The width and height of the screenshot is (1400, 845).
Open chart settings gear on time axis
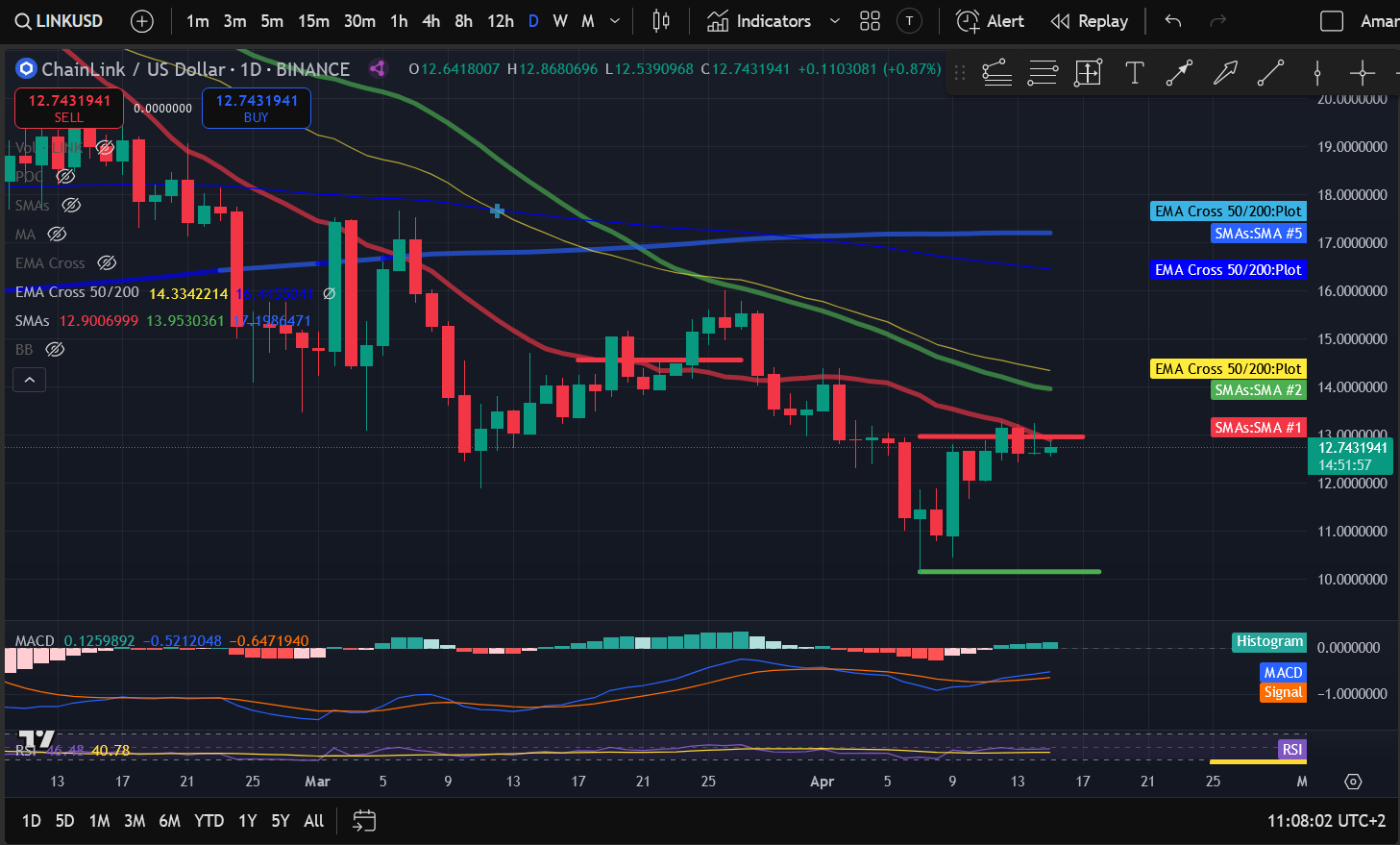point(1353,782)
